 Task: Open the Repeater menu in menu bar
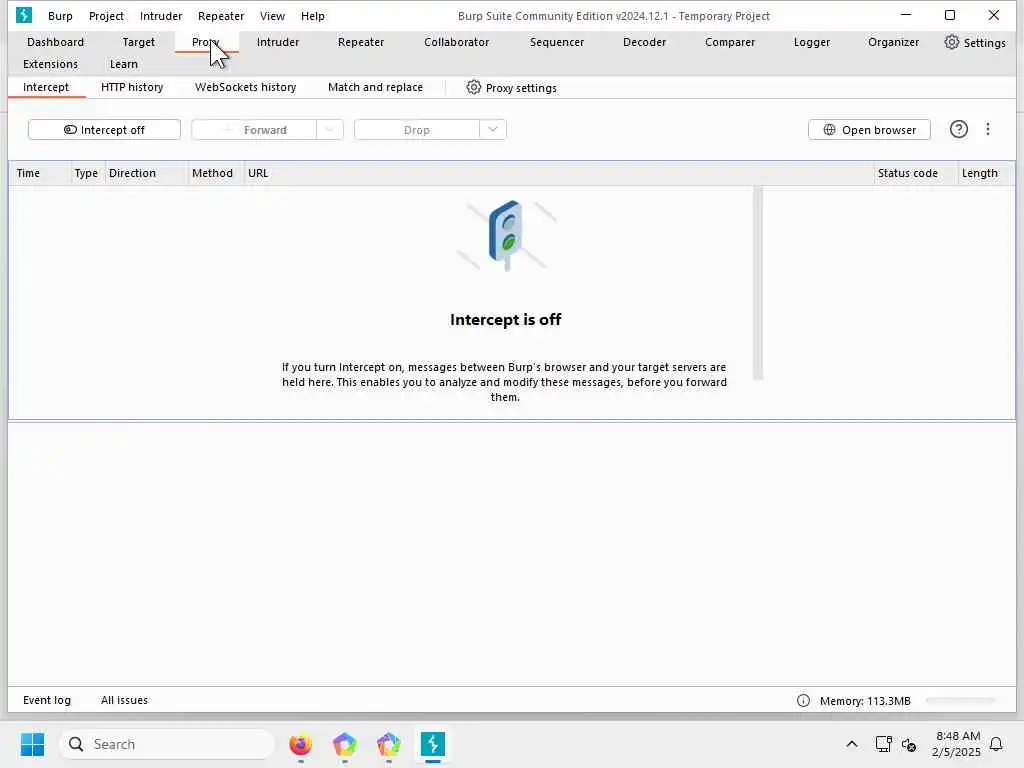(221, 16)
